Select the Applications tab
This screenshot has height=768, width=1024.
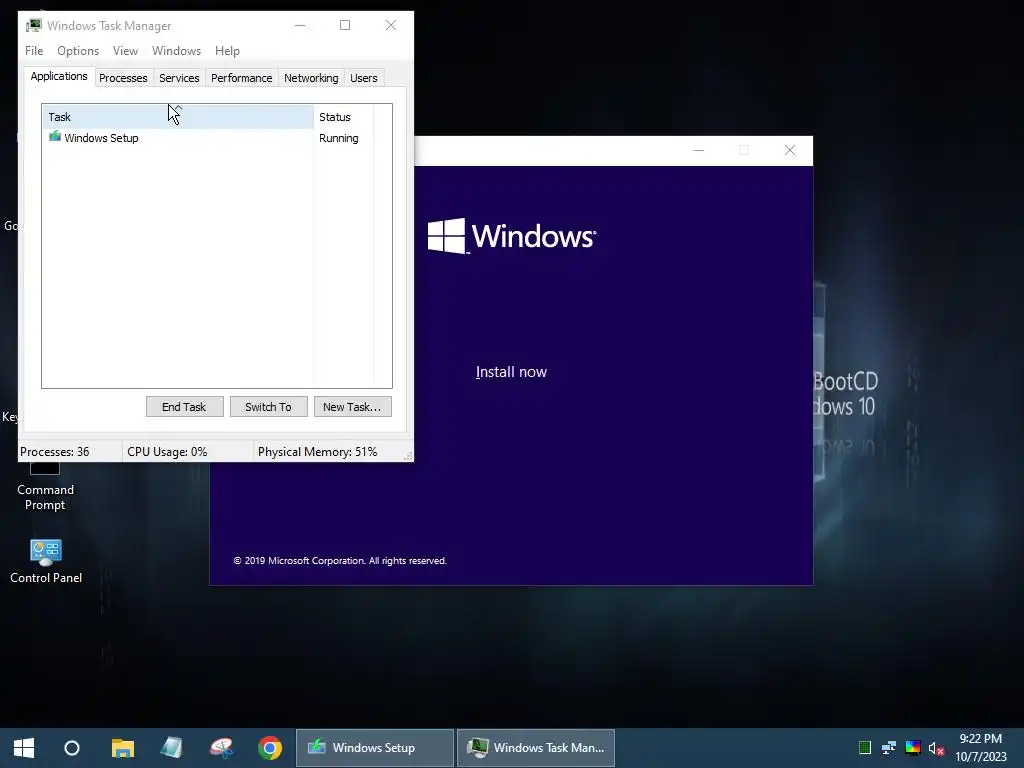pyautogui.click(x=59, y=76)
